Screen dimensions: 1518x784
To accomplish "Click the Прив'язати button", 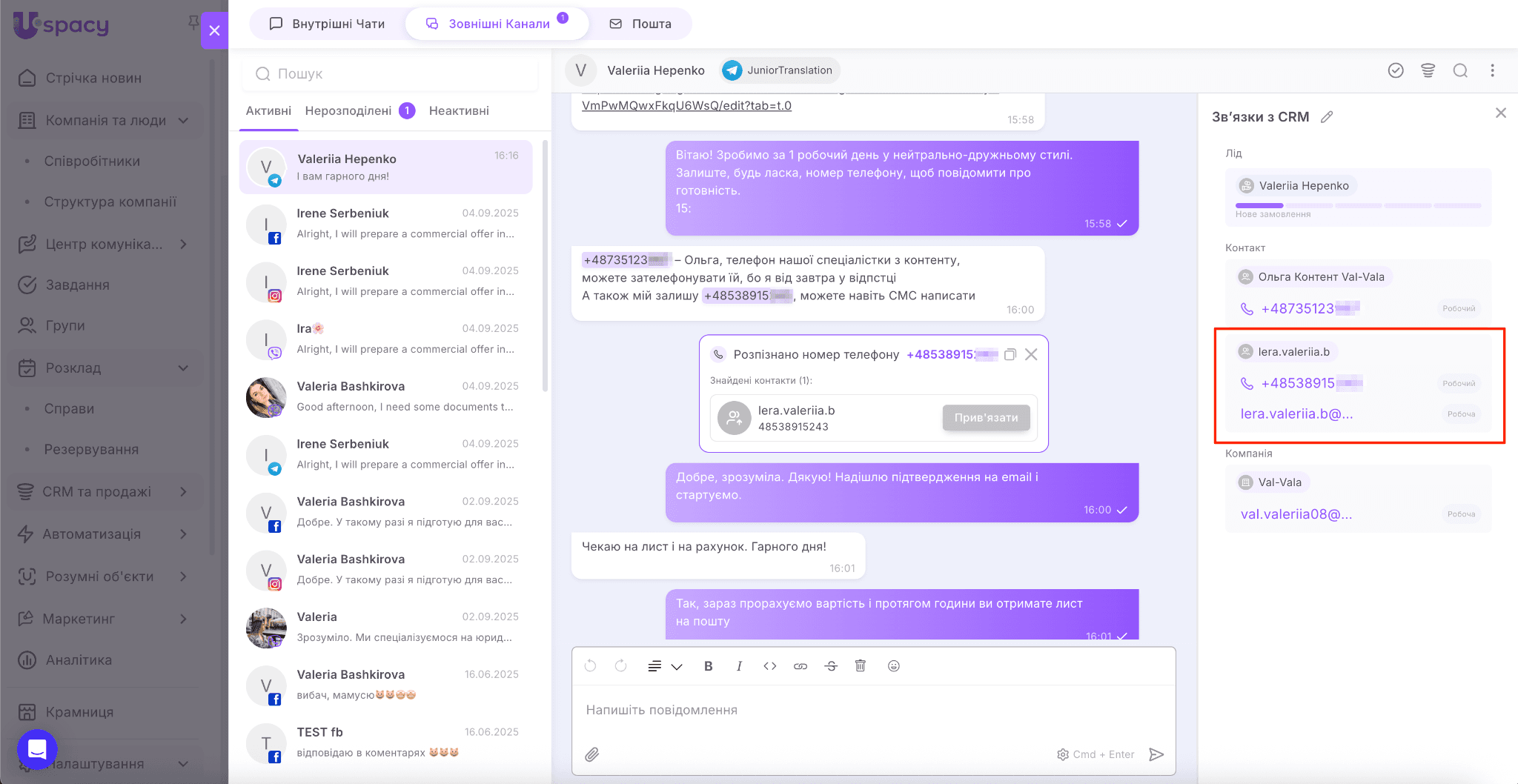I will pos(986,418).
